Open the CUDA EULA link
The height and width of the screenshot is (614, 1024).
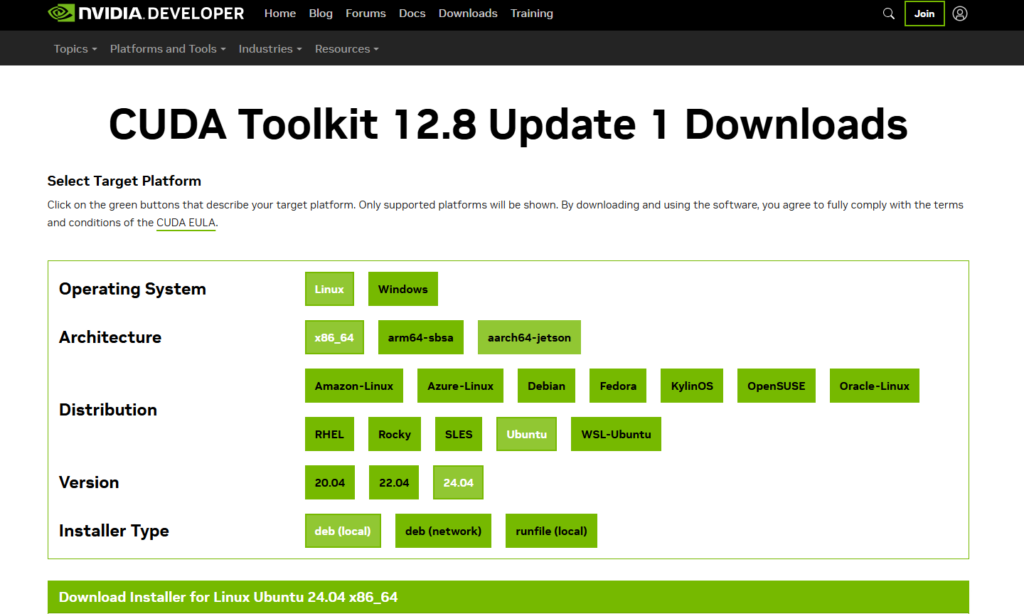click(185, 223)
